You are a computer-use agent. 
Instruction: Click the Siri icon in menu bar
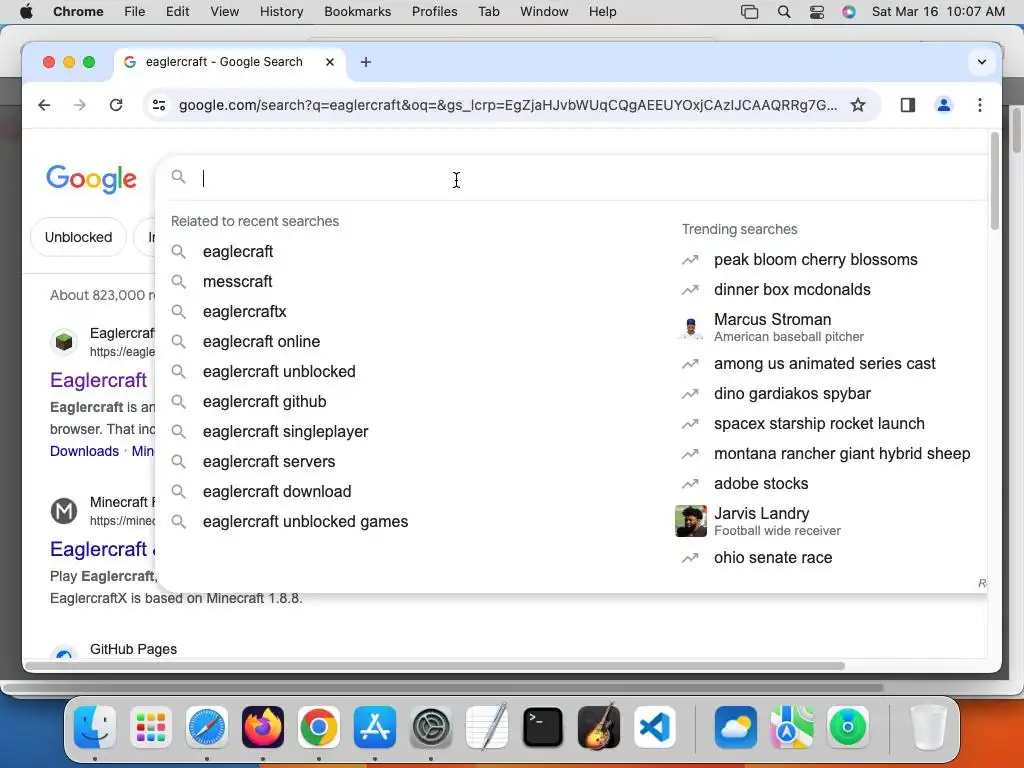pyautogui.click(x=848, y=12)
